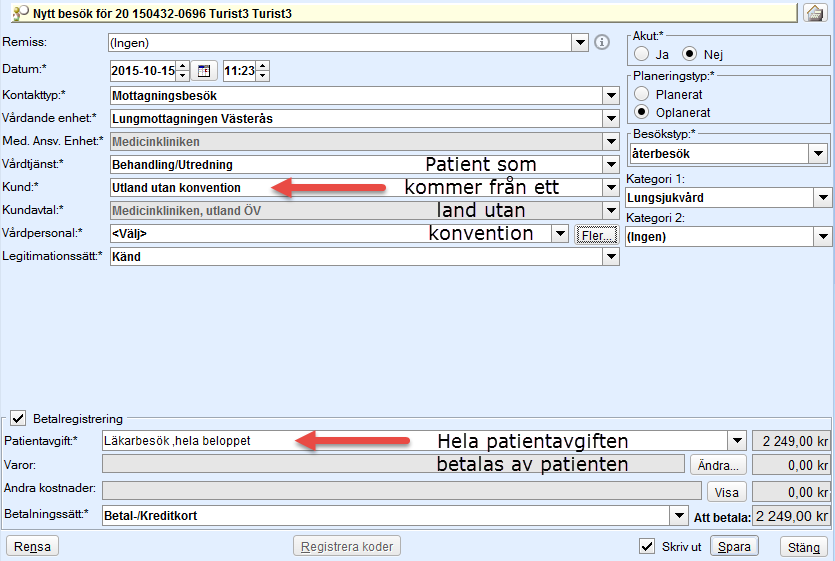Choose Oplanerat planning type
Screen dimensions: 835x561
[642, 112]
